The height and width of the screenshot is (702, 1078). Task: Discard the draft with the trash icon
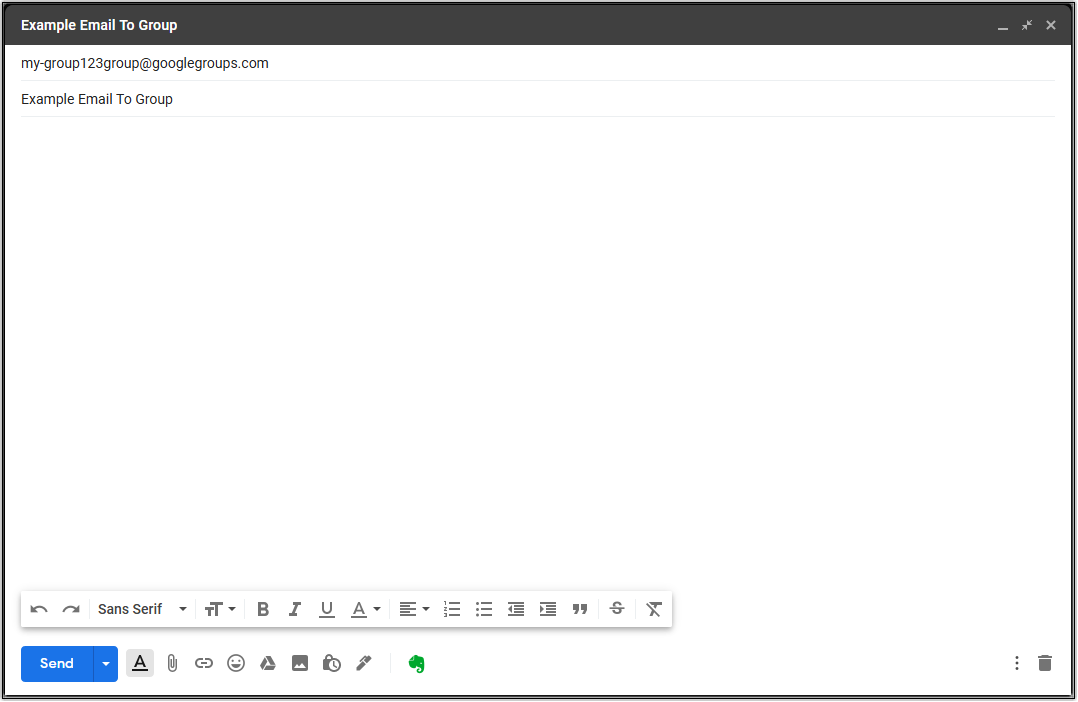point(1045,663)
